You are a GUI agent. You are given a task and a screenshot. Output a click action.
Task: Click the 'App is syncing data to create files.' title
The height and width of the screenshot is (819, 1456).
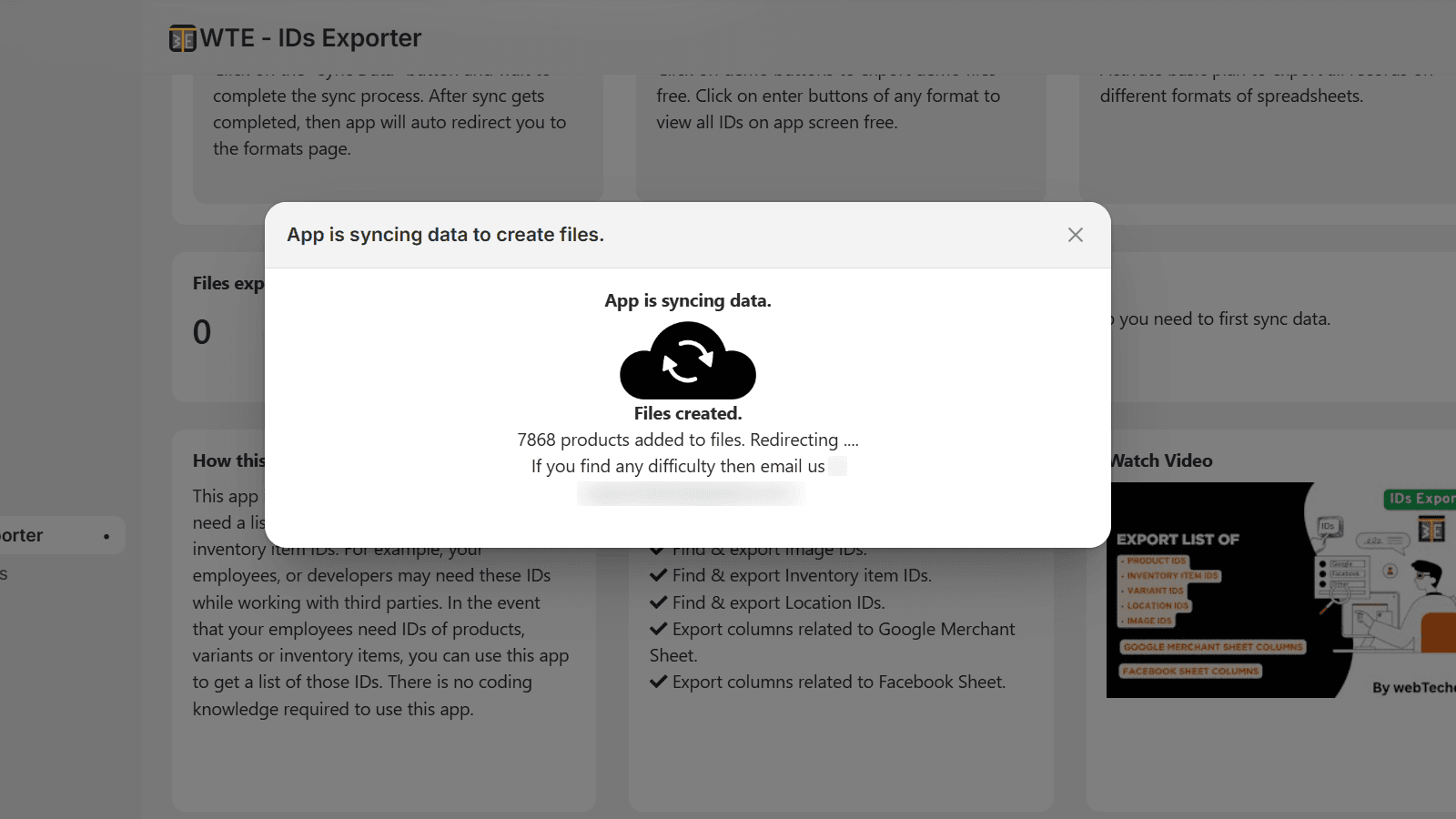click(445, 234)
